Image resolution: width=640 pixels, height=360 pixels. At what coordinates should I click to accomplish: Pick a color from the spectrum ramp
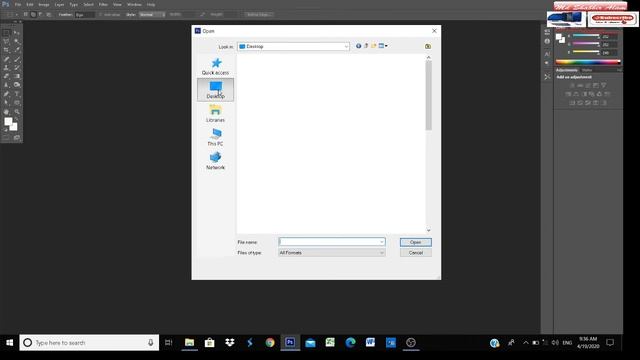pyautogui.click(x=588, y=62)
